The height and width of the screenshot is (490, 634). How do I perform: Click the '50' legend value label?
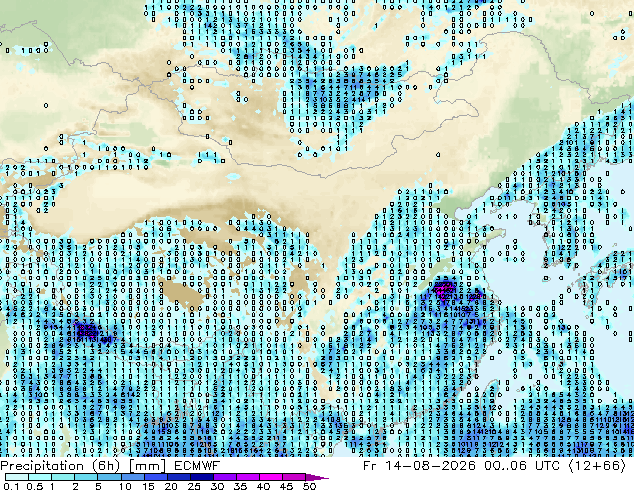(x=309, y=486)
